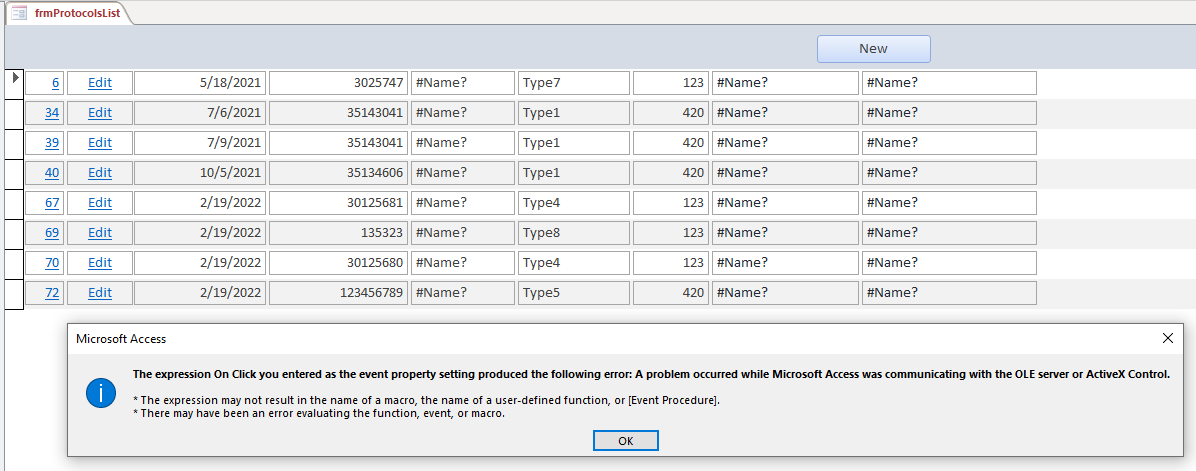Click the current record selector arrow
This screenshot has width=1196, height=471.
coord(15,78)
